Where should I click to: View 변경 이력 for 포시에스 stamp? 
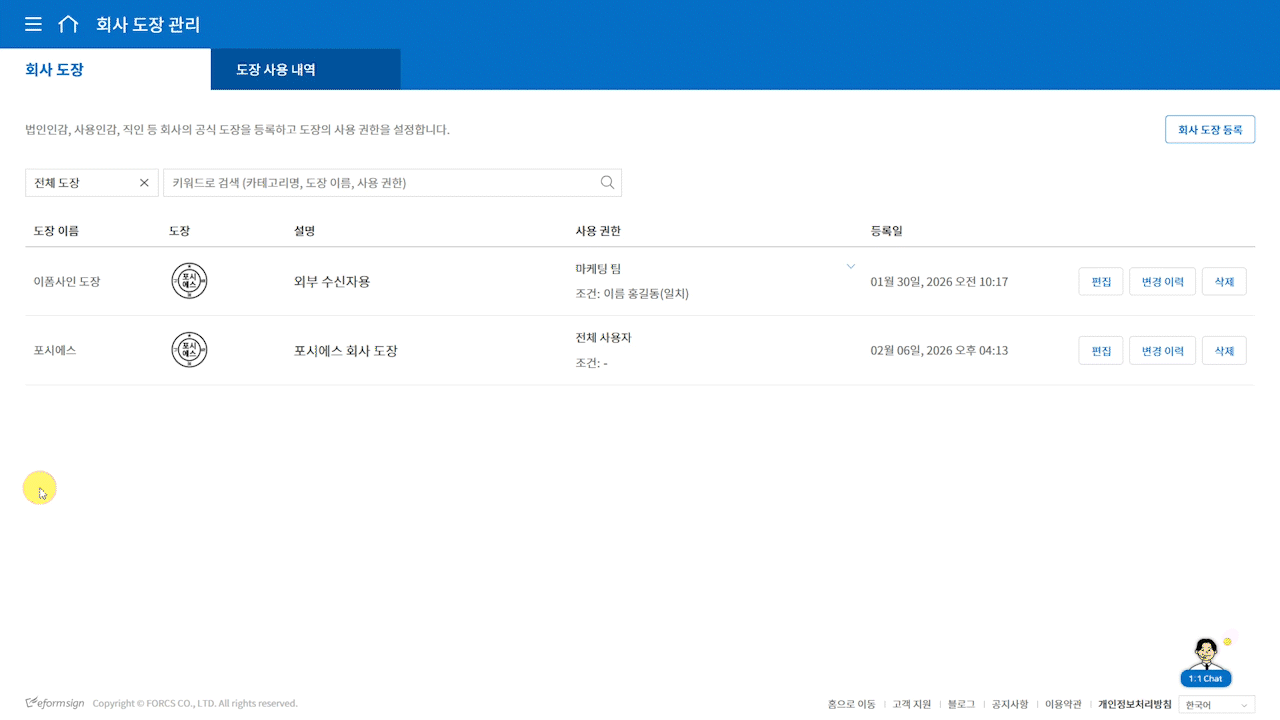[x=1162, y=351]
